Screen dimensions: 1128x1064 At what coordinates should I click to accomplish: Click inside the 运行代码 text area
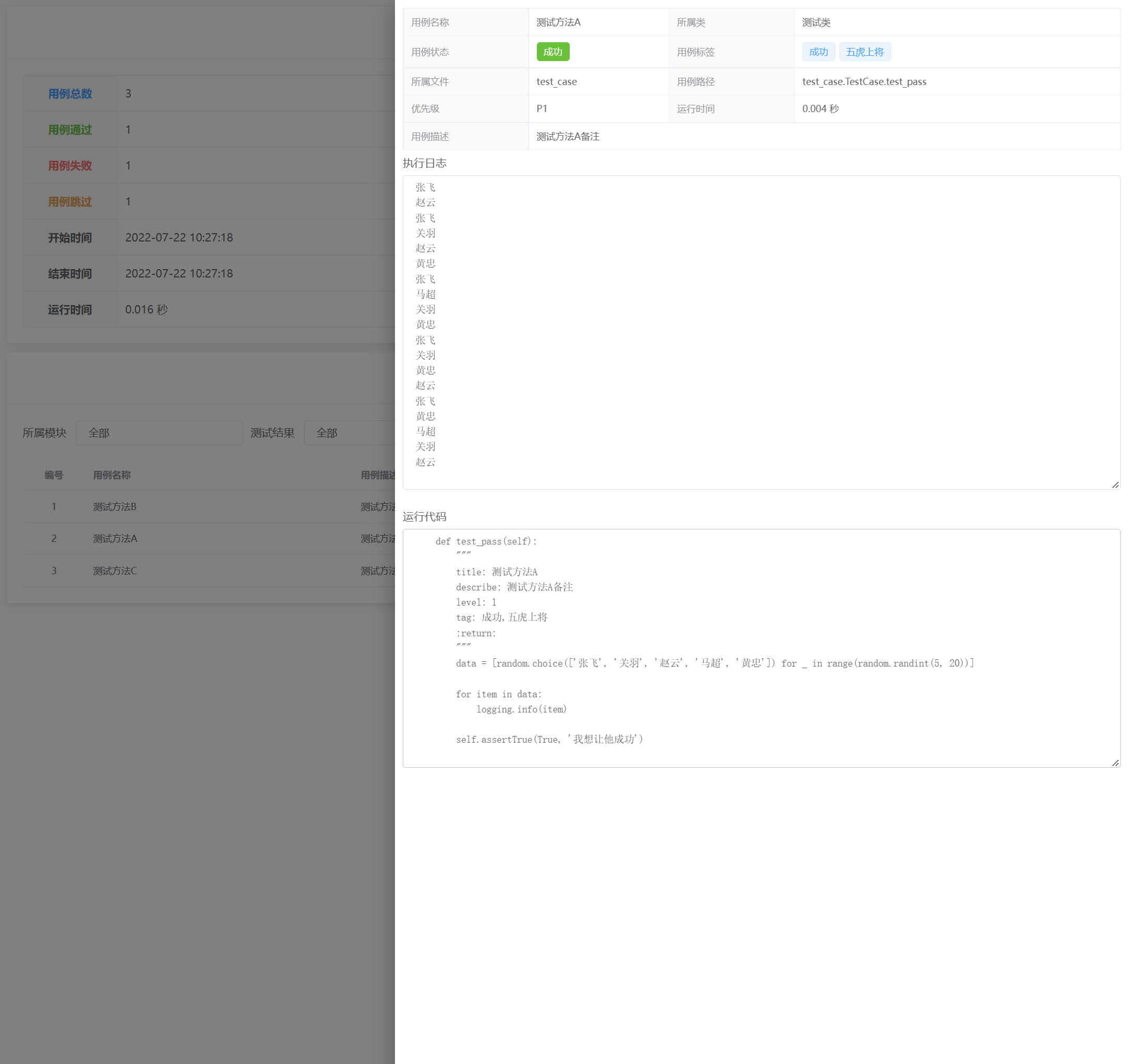pyautogui.click(x=760, y=648)
